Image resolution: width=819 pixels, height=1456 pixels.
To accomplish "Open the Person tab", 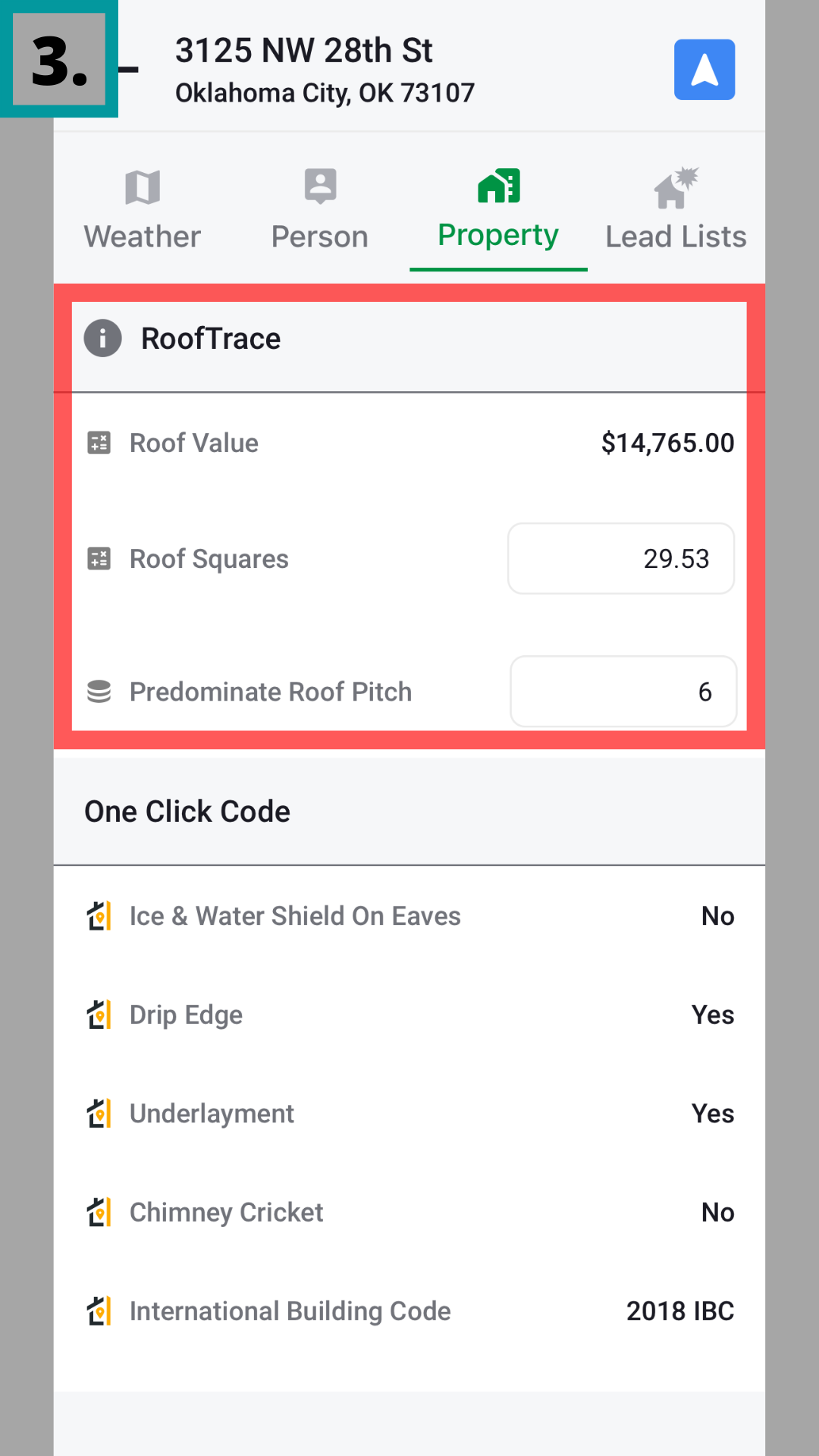I will 320,210.
